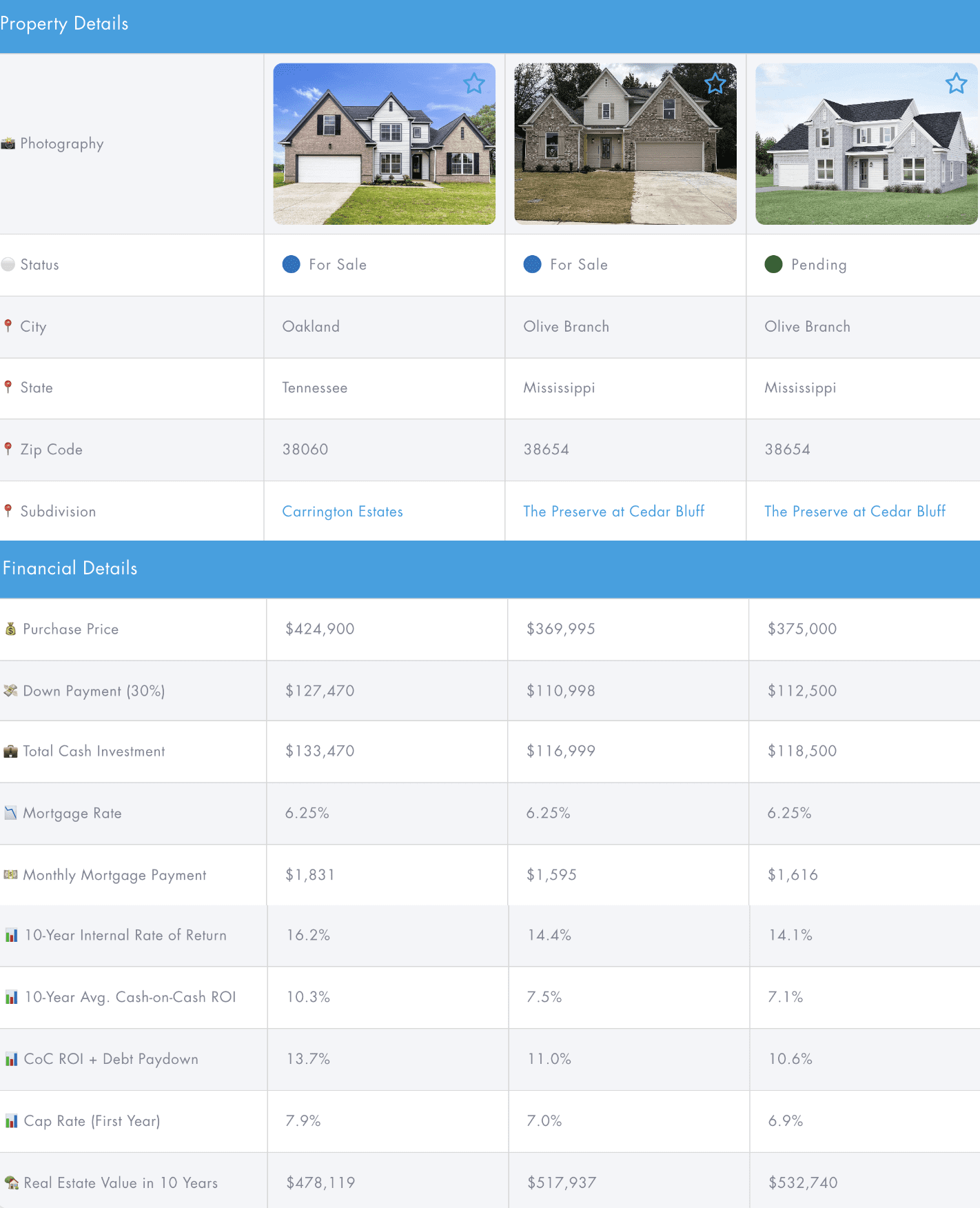Image resolution: width=980 pixels, height=1208 pixels.
Task: Click the cash icon beside Monthly Mortgage Payment
Action: (10, 874)
